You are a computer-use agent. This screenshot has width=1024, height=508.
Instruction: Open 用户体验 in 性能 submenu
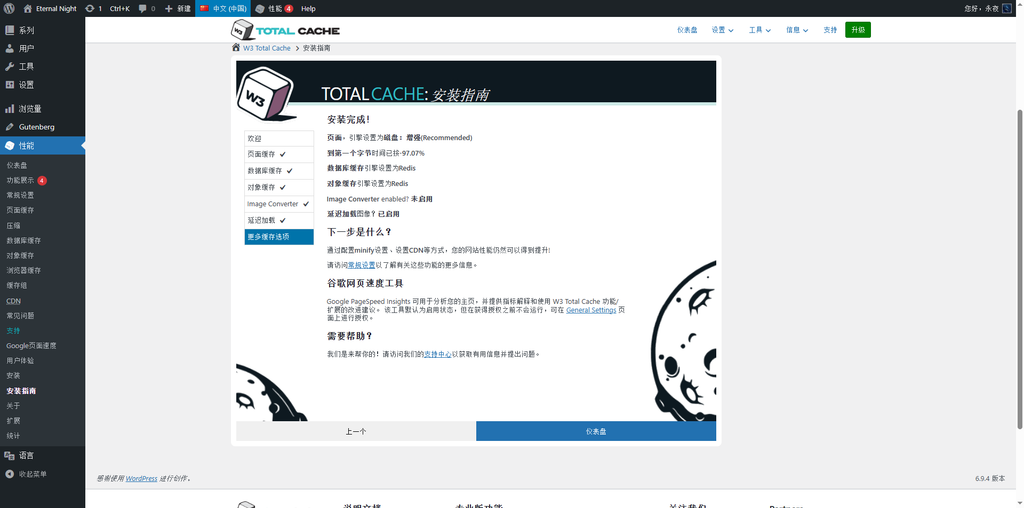click(42, 360)
